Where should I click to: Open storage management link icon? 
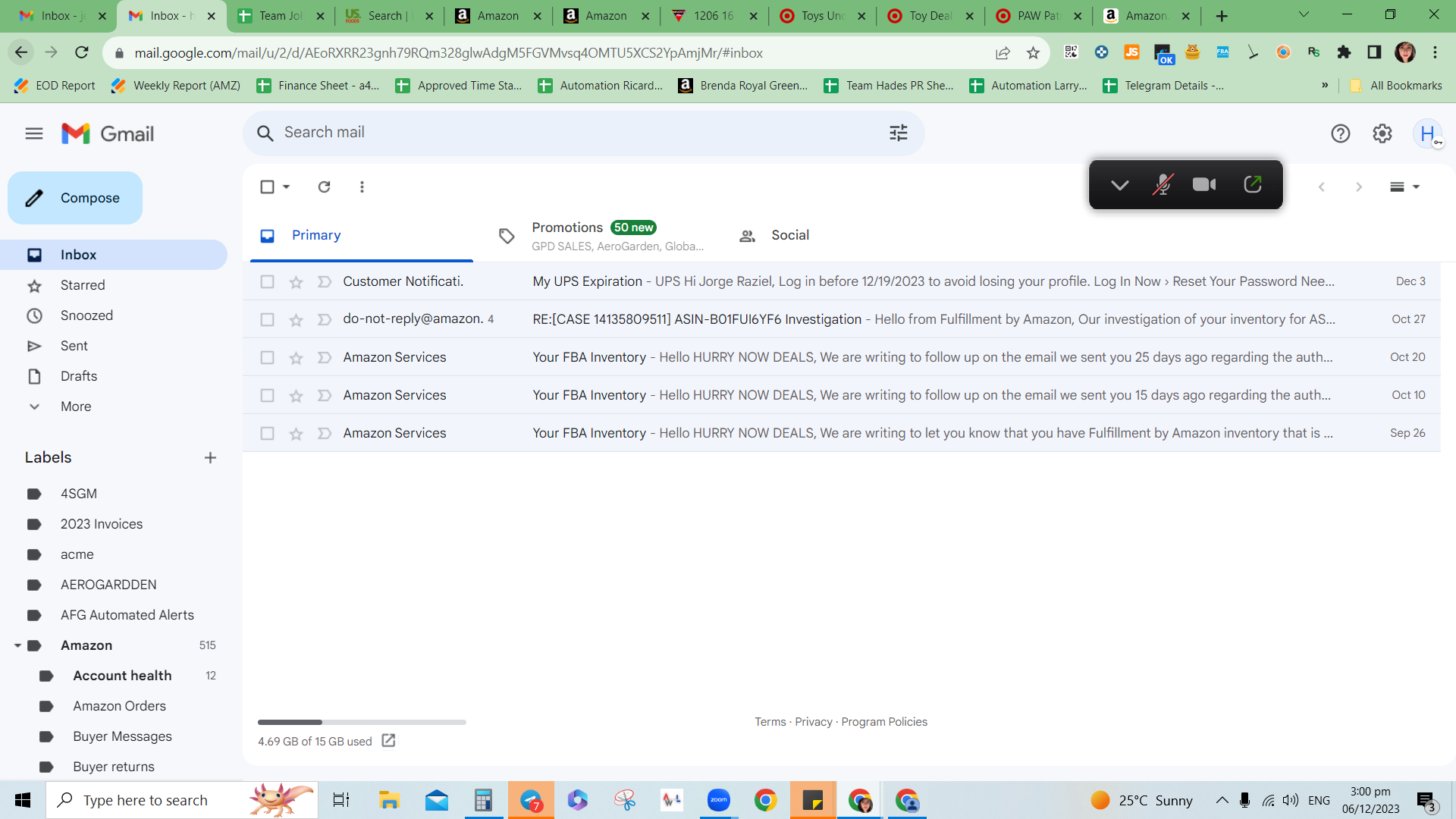click(388, 741)
